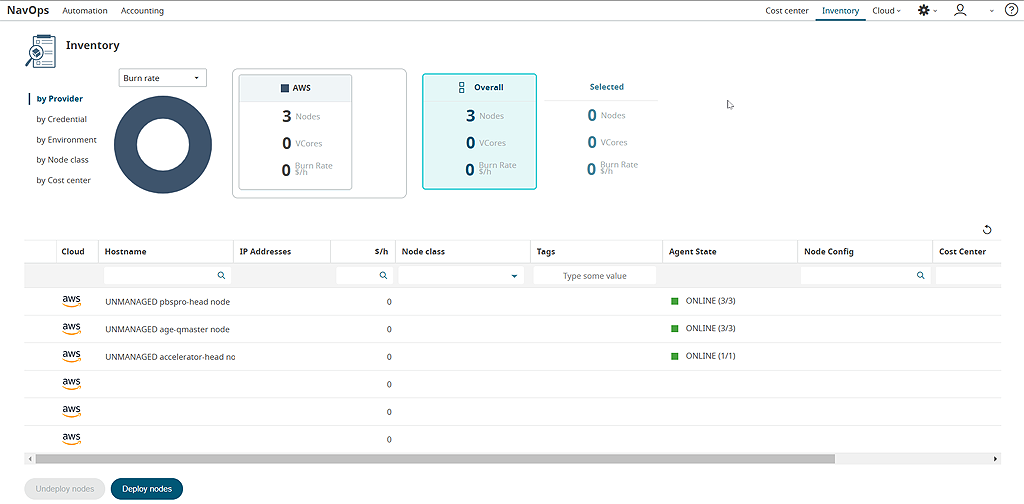Switch to the Cost center tab
Image resolution: width=1024 pixels, height=504 pixels.
pyautogui.click(x=787, y=11)
